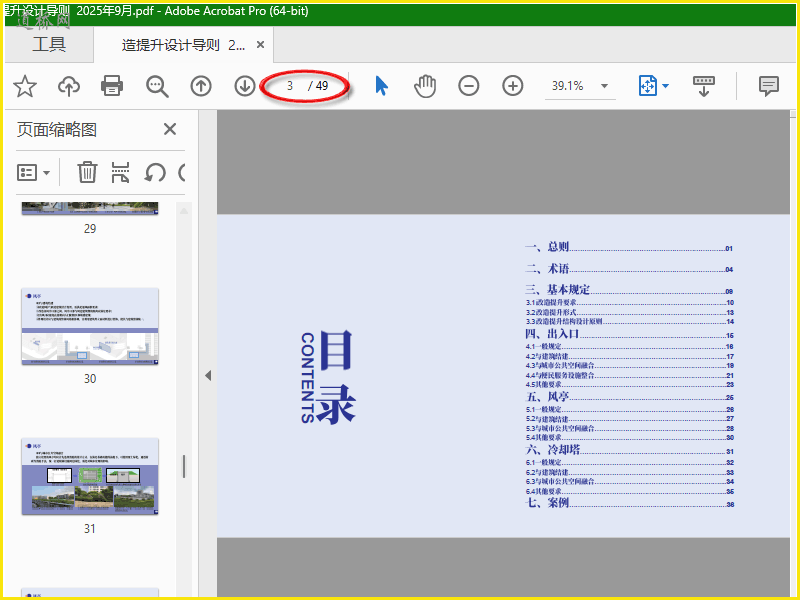Image resolution: width=800 pixels, height=600 pixels.
Task: Click the extract pages scissors icon
Action: [120, 172]
